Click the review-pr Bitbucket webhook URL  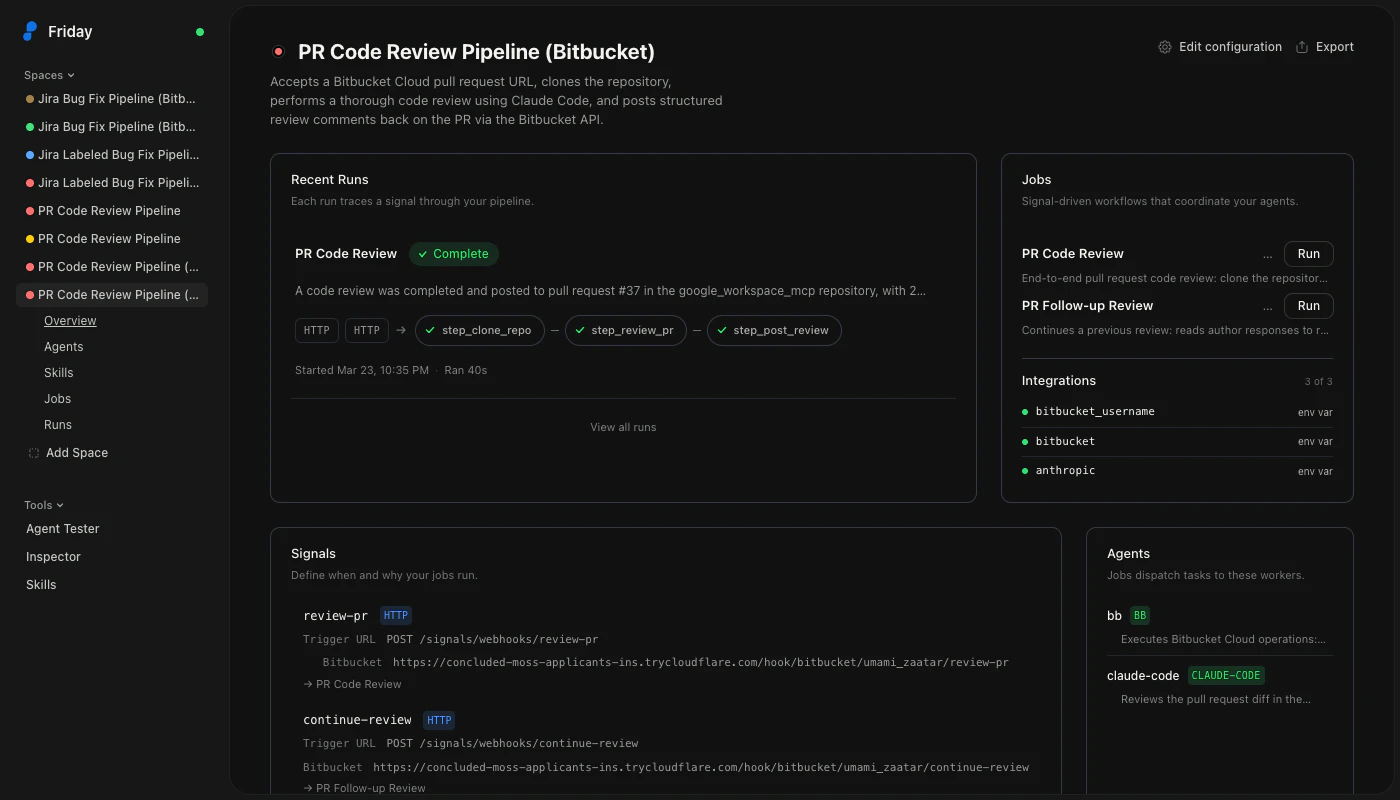[700, 662]
